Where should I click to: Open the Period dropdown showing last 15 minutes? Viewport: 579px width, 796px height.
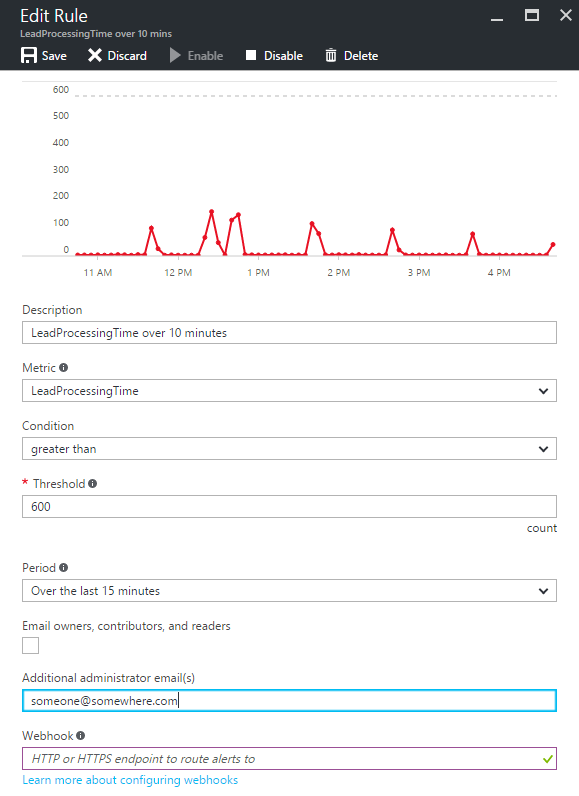(289, 591)
